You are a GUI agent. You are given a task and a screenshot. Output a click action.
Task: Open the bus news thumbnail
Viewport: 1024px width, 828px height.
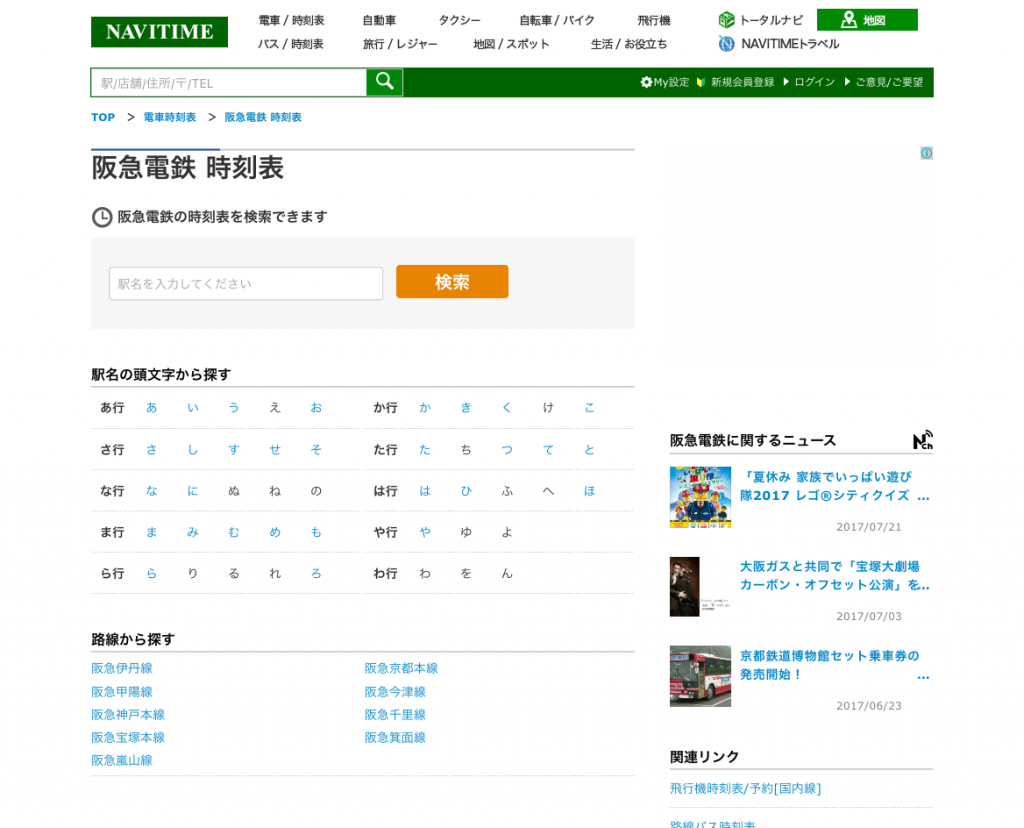(700, 676)
